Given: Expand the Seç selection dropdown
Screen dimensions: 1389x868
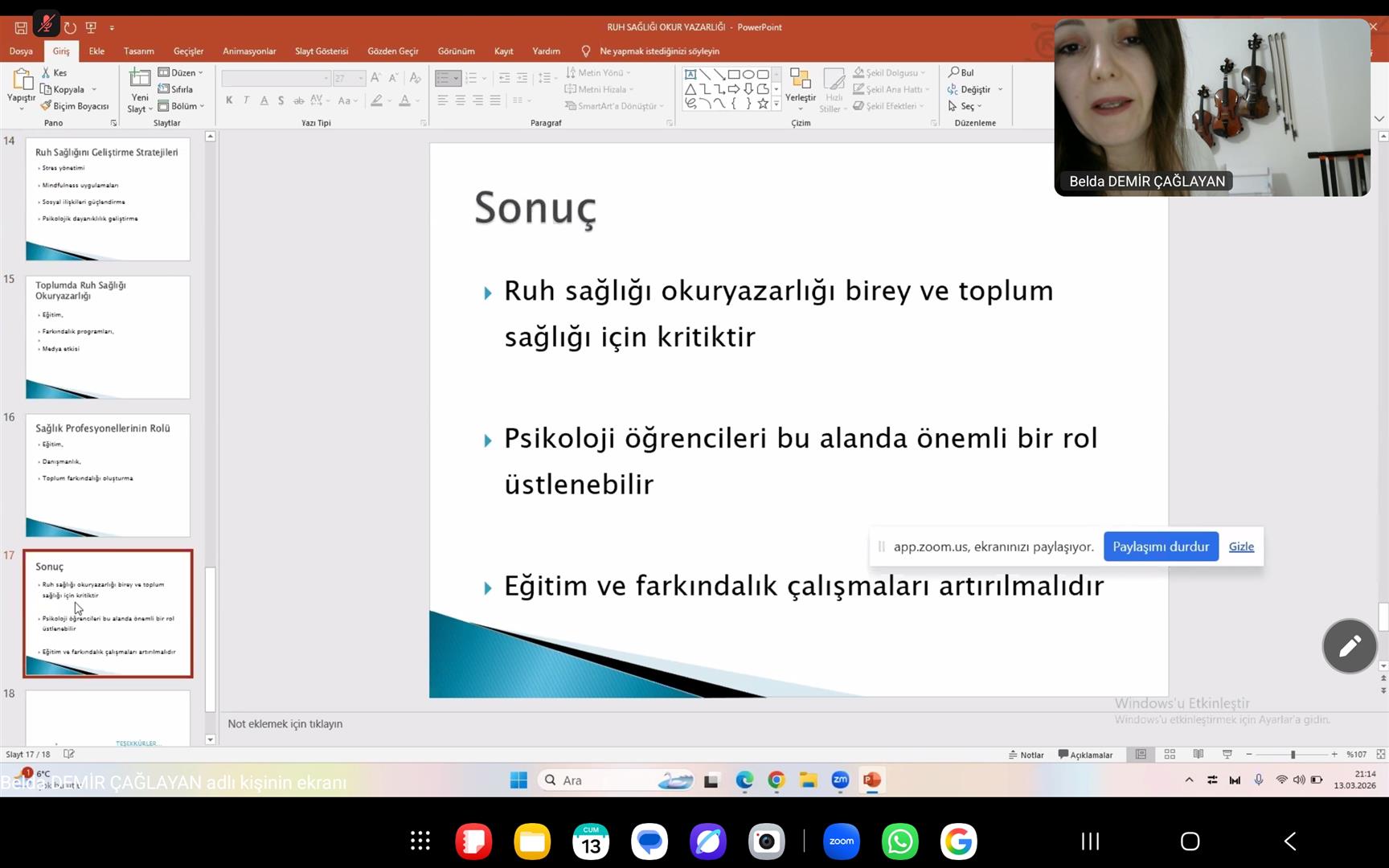Looking at the screenshot, I should click(965, 106).
